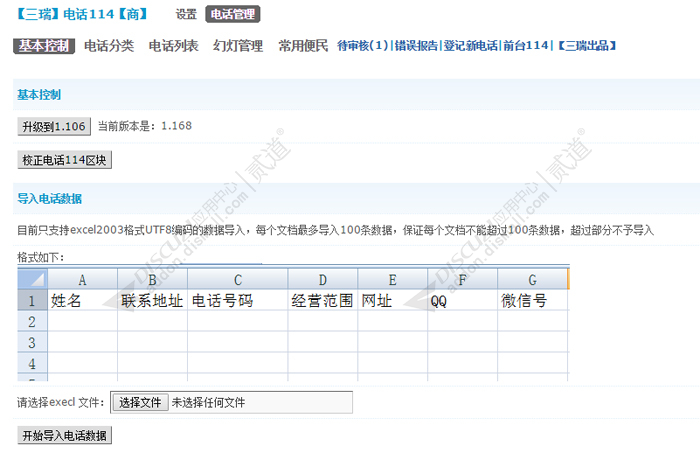Click the 基本控制 section heading
The height and width of the screenshot is (453, 700).
coord(39,95)
